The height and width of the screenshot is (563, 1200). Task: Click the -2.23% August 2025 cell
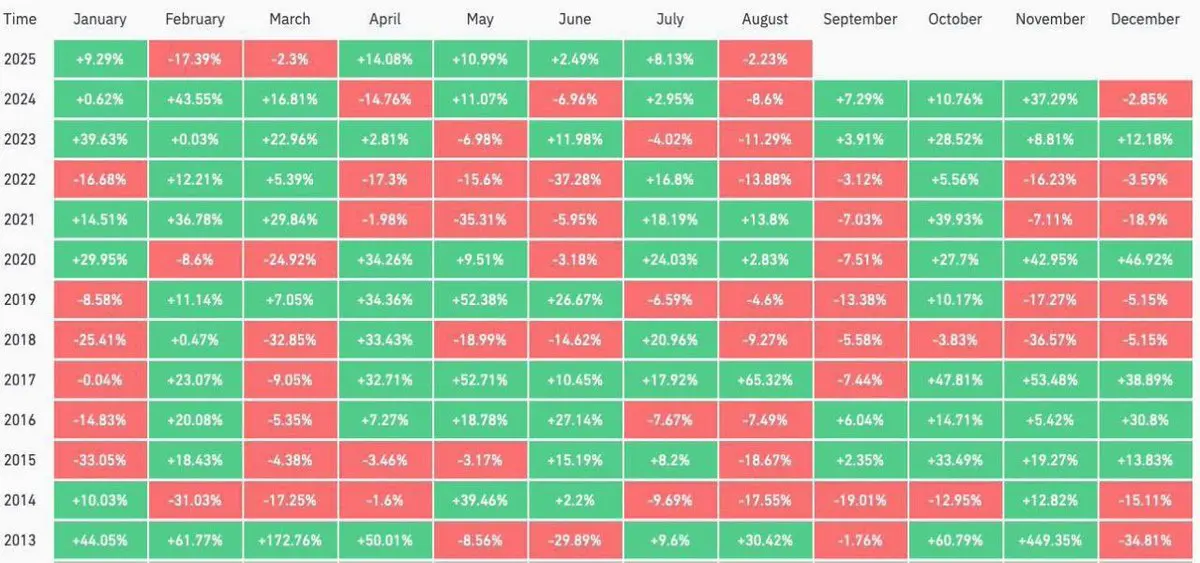[765, 59]
